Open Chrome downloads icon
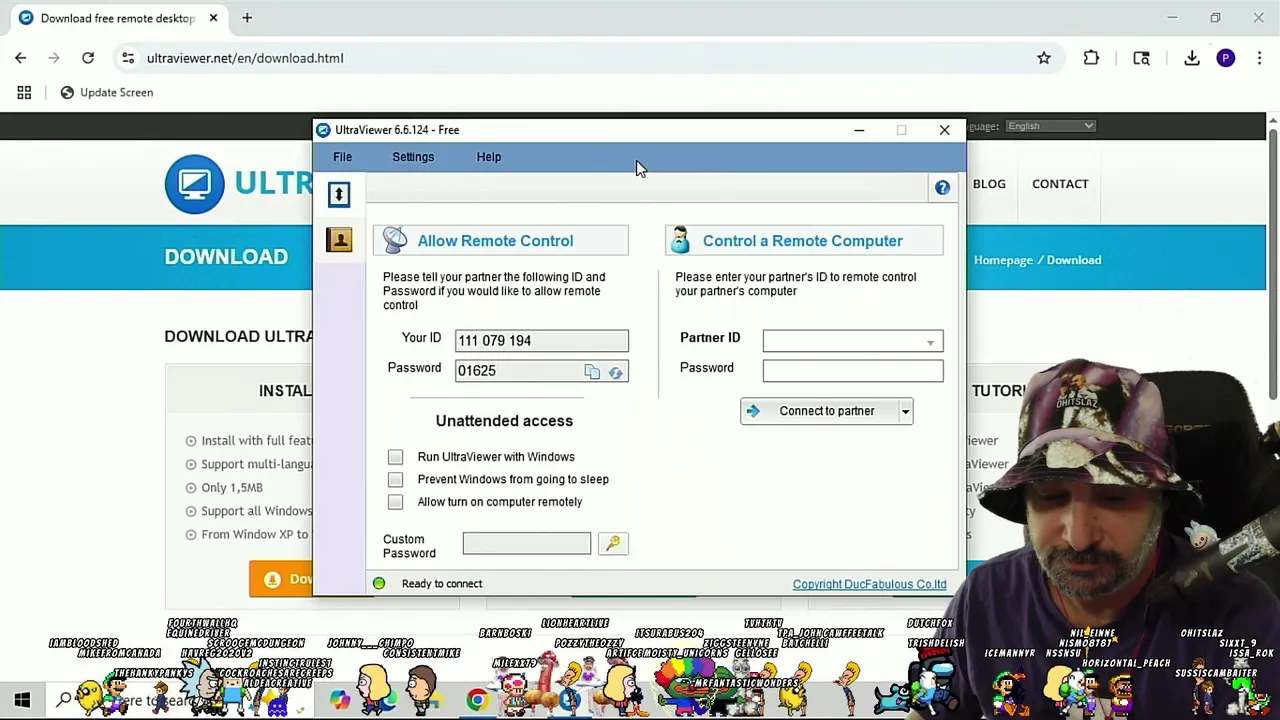The image size is (1280, 720). tap(1192, 58)
